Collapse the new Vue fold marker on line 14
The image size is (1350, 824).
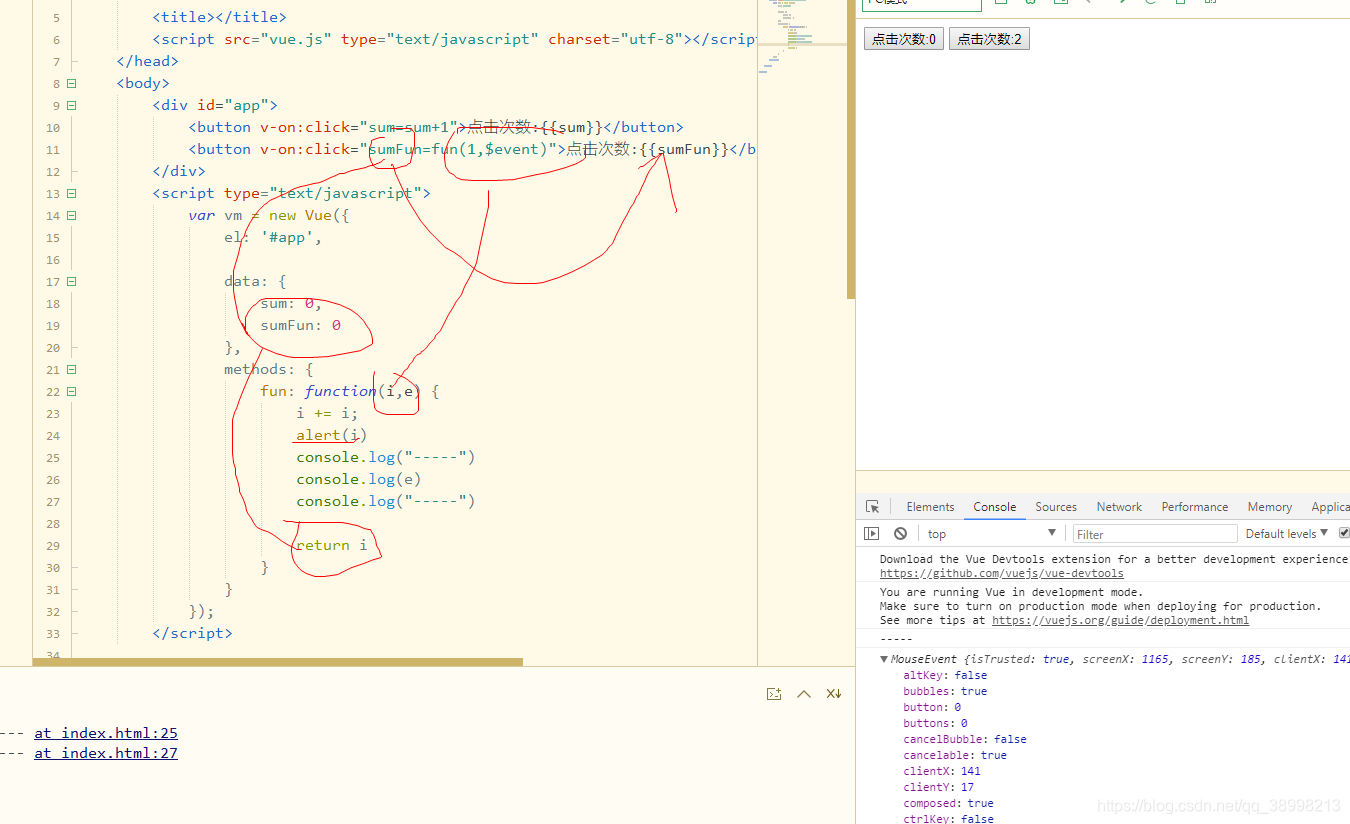coord(72,216)
